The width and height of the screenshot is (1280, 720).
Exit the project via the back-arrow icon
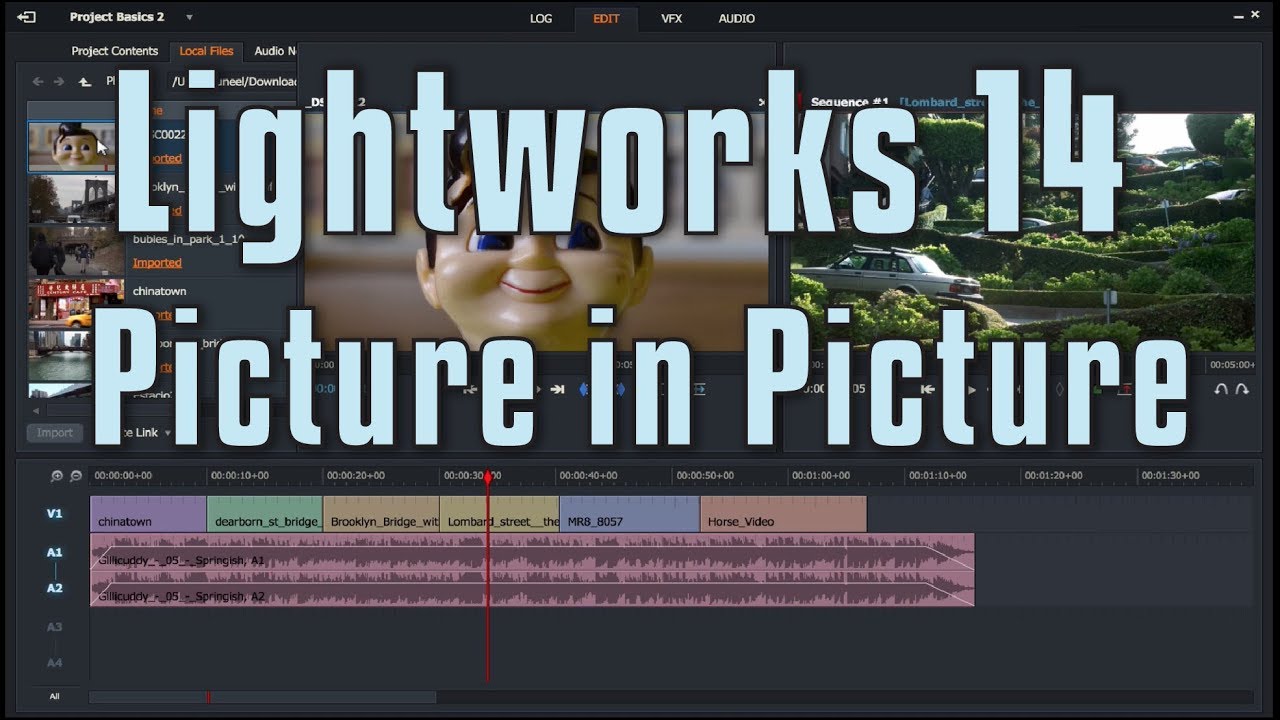click(26, 17)
